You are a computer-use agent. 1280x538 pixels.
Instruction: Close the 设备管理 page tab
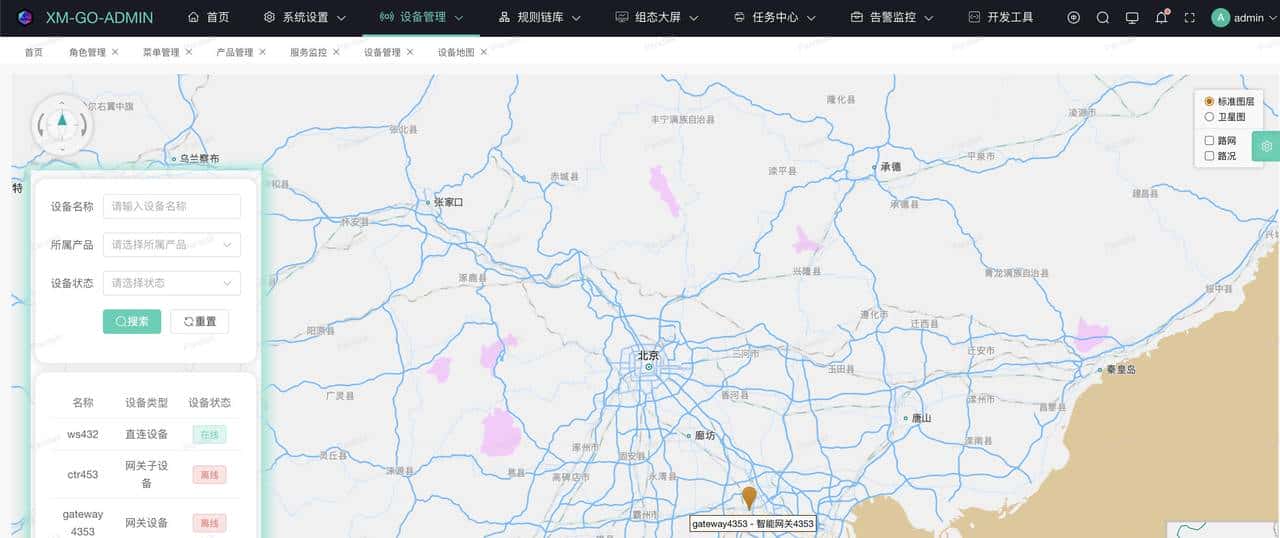[x=410, y=52]
